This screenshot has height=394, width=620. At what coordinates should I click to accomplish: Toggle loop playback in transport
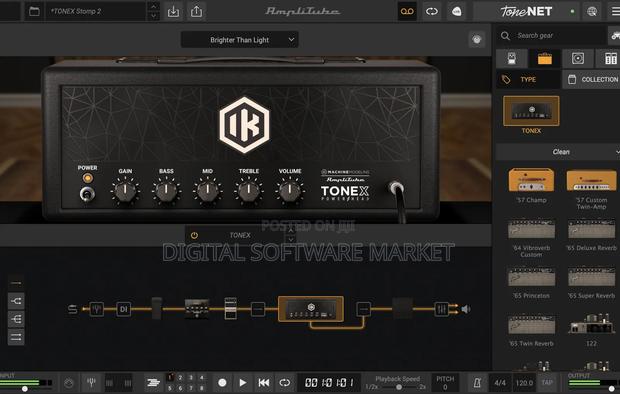coord(284,383)
